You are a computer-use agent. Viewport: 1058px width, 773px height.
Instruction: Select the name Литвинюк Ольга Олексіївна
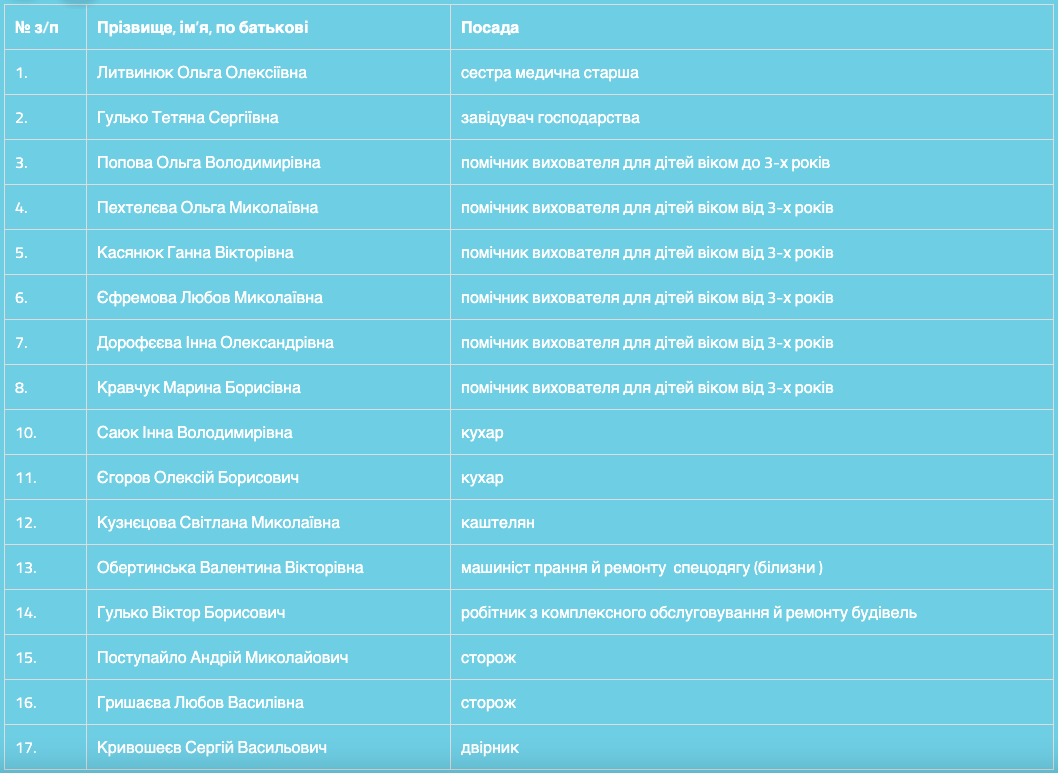pyautogui.click(x=201, y=72)
